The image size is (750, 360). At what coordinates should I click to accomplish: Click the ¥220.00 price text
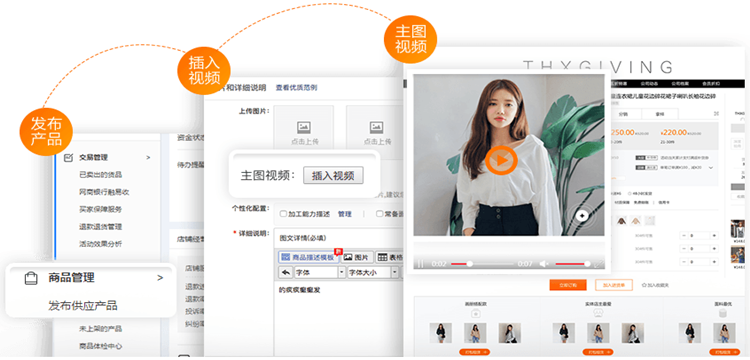[673, 132]
